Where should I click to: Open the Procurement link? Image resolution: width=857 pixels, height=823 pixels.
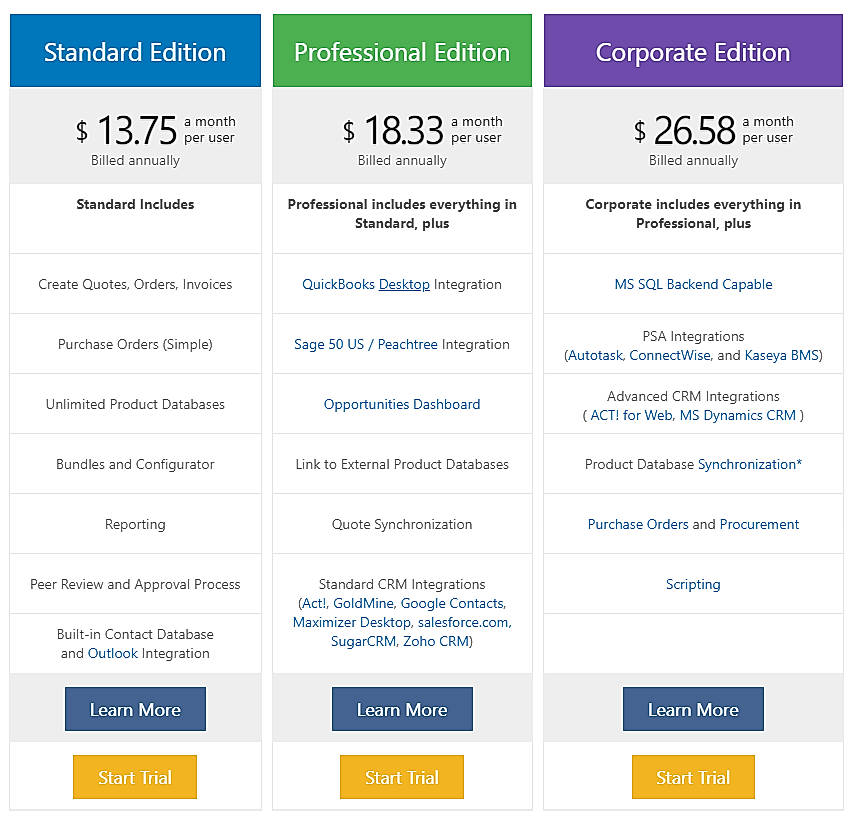759,525
